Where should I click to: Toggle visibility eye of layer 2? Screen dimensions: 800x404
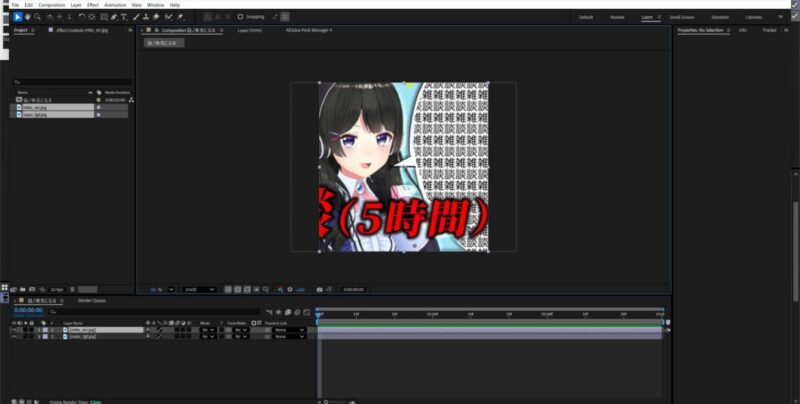pos(14,337)
